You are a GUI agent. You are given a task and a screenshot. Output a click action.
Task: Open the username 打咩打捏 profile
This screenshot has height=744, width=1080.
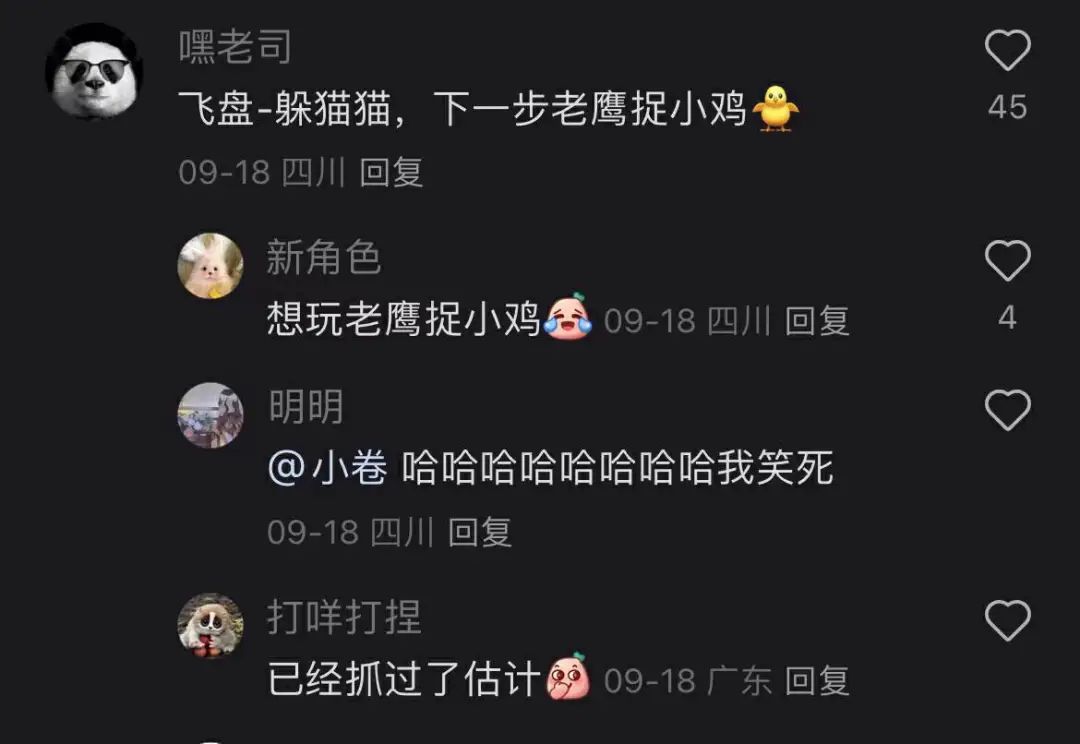pyautogui.click(x=344, y=617)
